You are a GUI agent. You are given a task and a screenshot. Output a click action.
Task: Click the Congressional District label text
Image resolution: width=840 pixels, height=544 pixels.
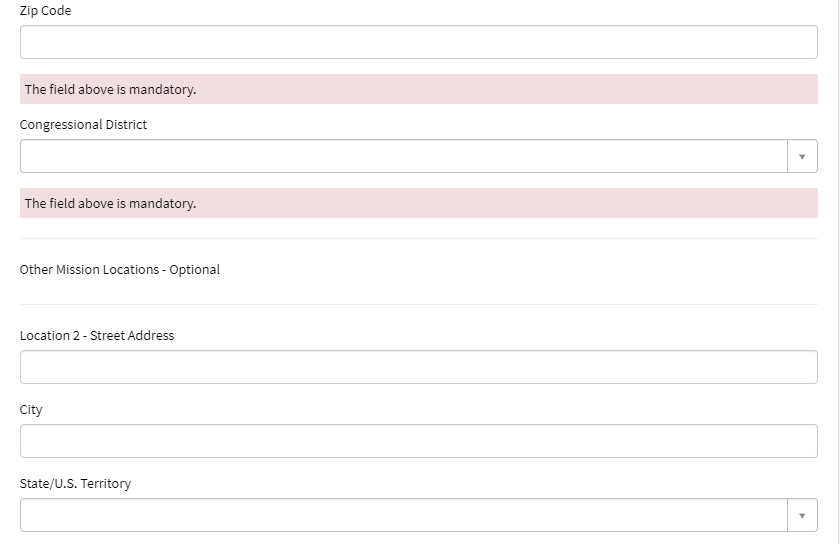coord(83,125)
